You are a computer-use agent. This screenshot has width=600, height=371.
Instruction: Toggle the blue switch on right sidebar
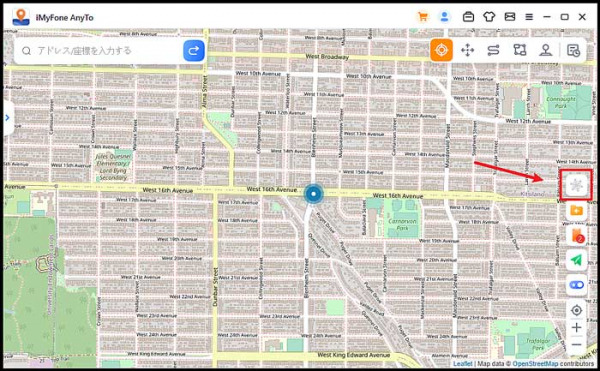(x=576, y=285)
